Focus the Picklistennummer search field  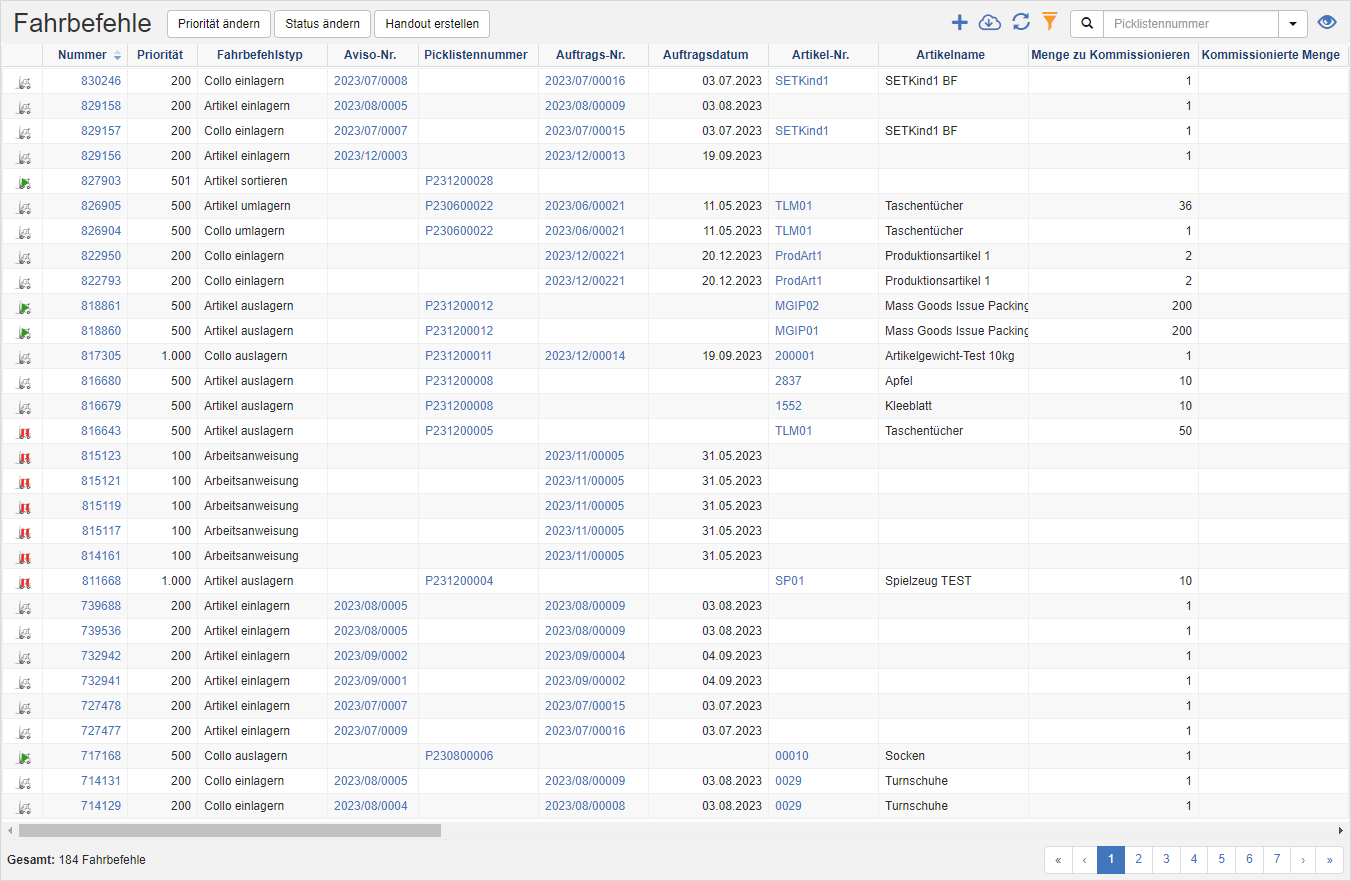click(x=1190, y=24)
